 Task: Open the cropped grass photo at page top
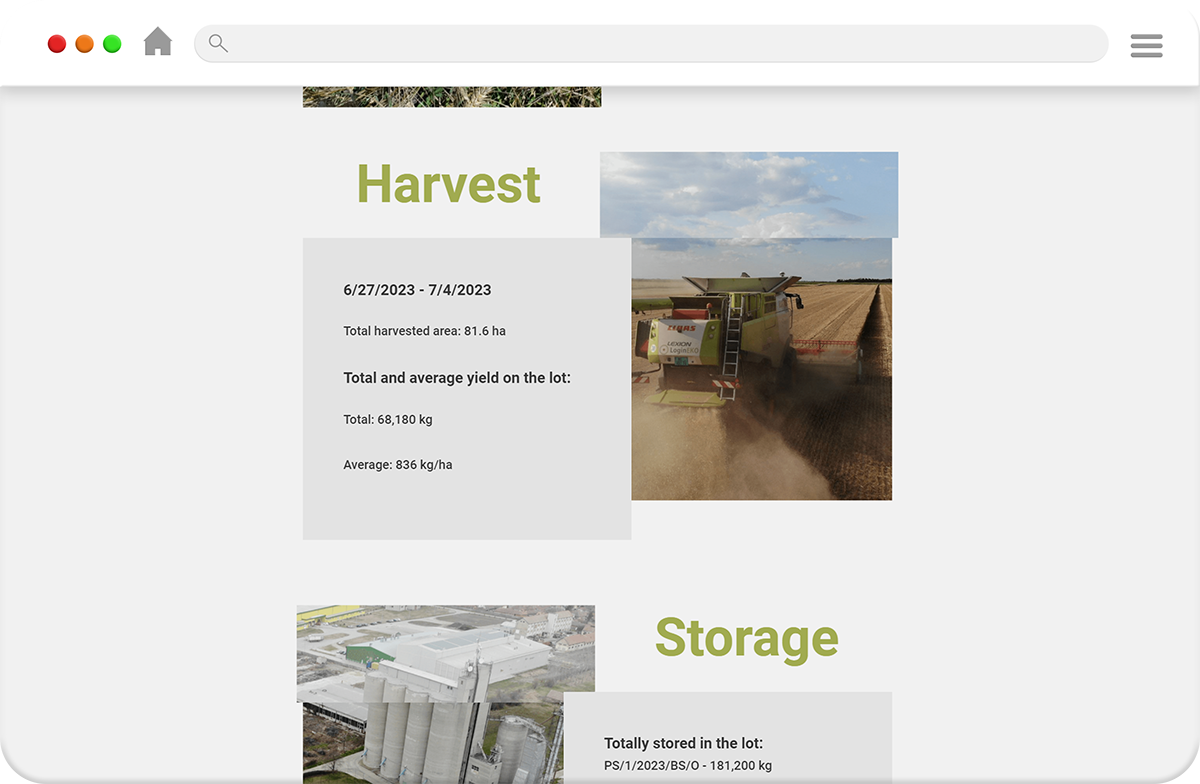click(452, 96)
